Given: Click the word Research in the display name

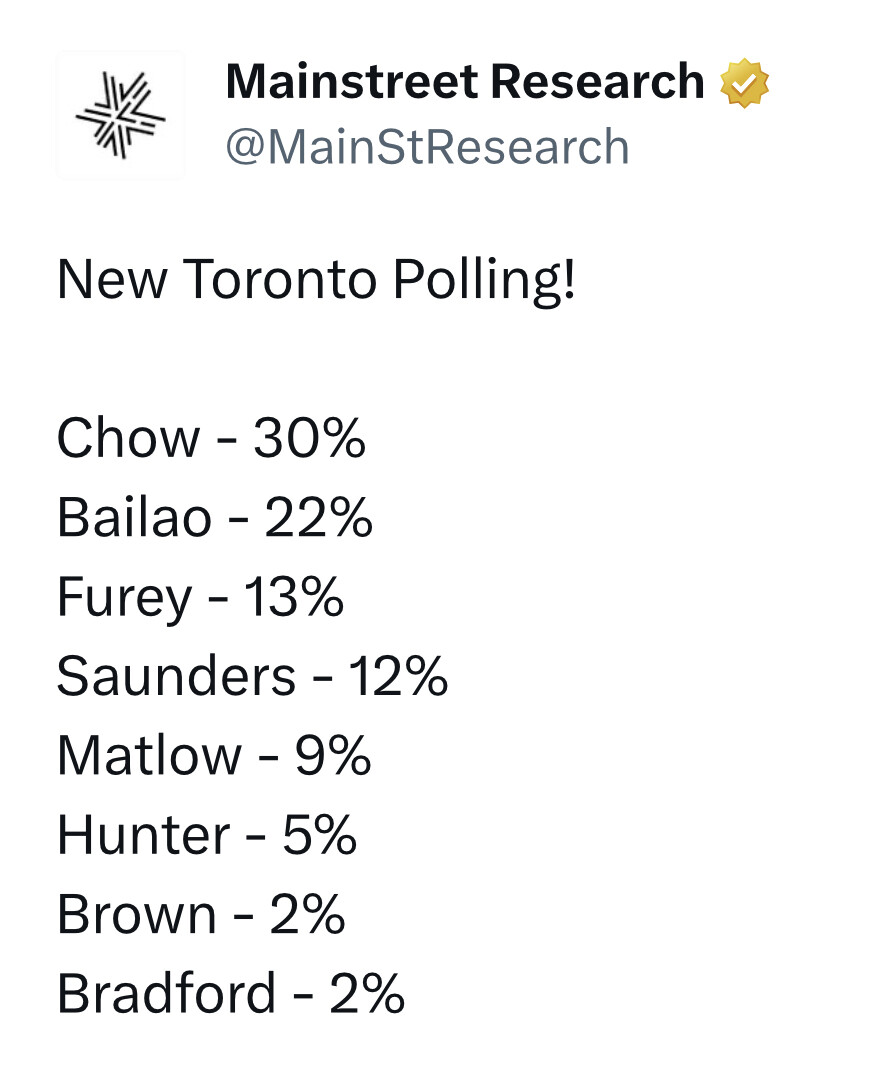Looking at the screenshot, I should click(597, 81).
